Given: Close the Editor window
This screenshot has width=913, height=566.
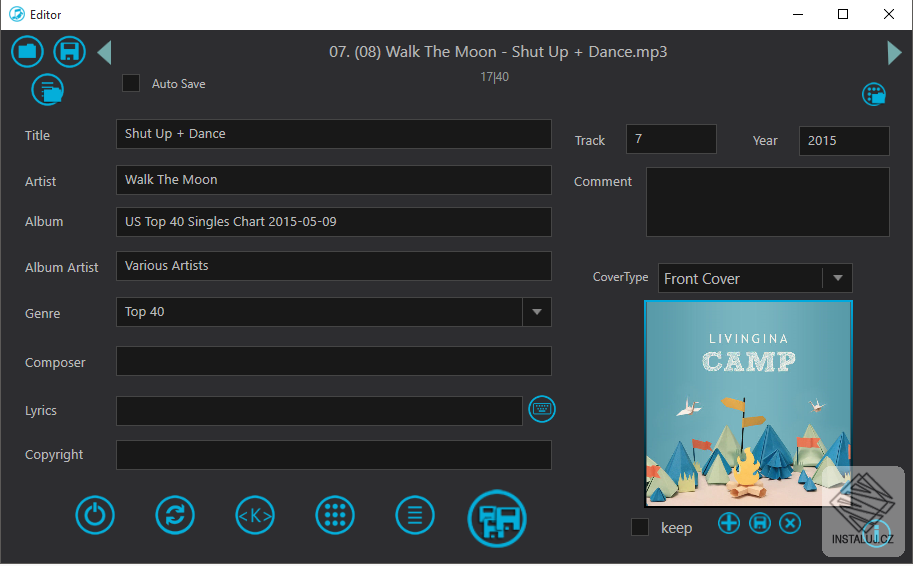Looking at the screenshot, I should point(889,14).
